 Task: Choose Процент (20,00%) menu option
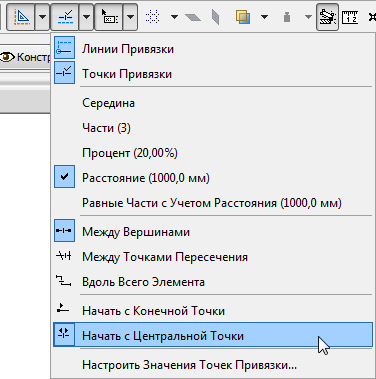click(x=213, y=153)
